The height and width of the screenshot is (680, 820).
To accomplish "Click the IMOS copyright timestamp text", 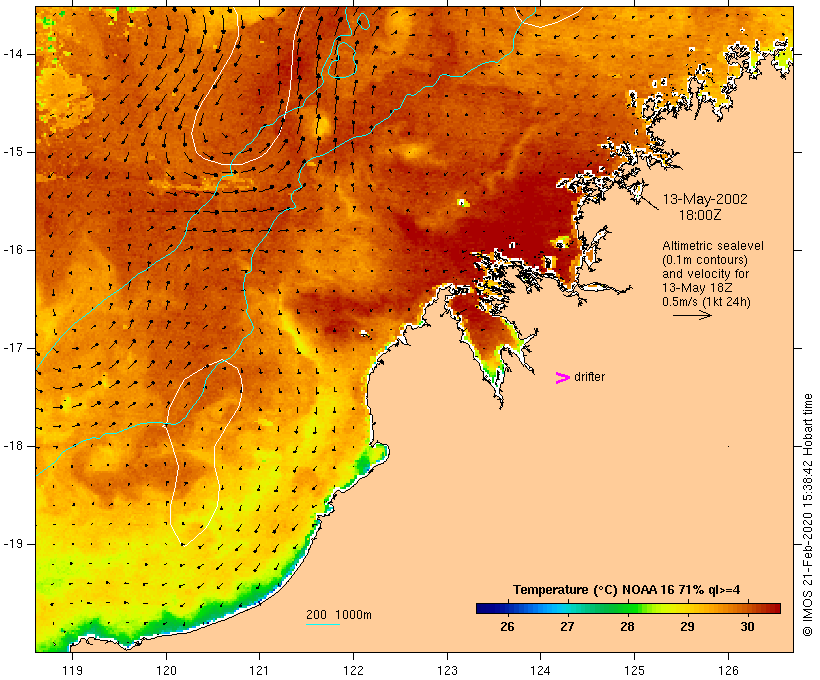I will (807, 515).
